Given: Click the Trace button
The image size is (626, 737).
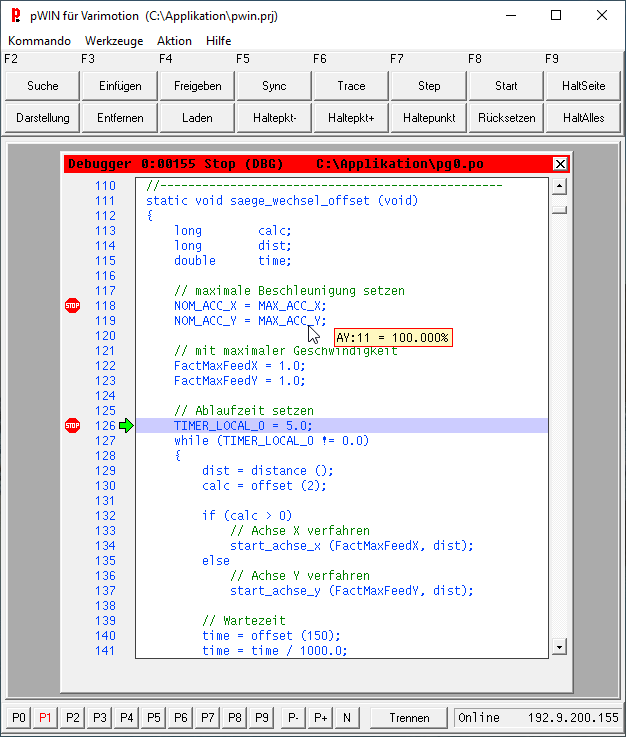Looking at the screenshot, I should 352,86.
